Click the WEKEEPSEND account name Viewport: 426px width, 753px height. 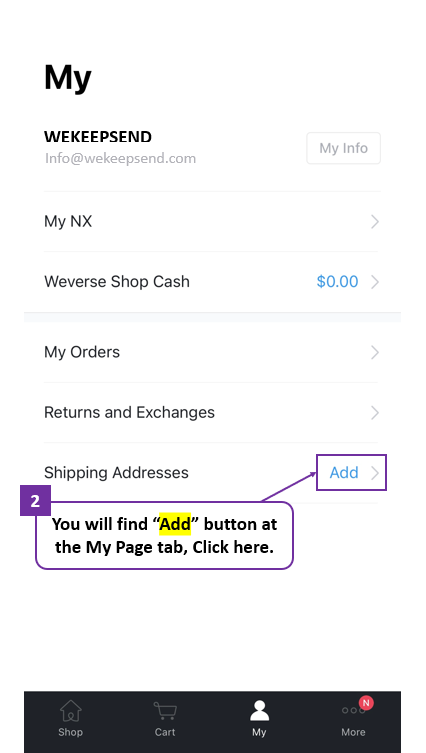(x=98, y=137)
